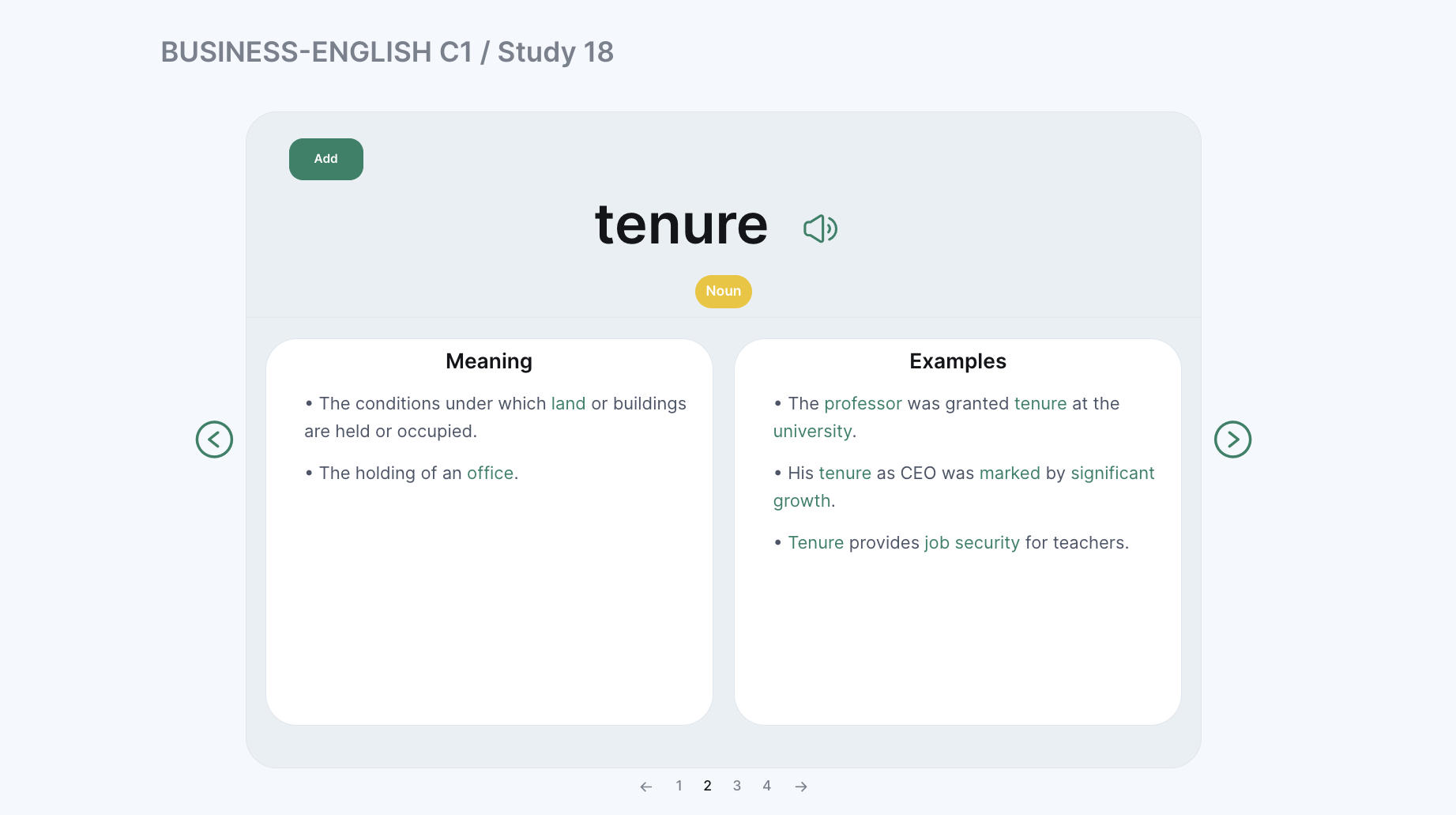Jump to page 3 in pagination
The width and height of the screenshot is (1456, 815).
[x=737, y=786]
